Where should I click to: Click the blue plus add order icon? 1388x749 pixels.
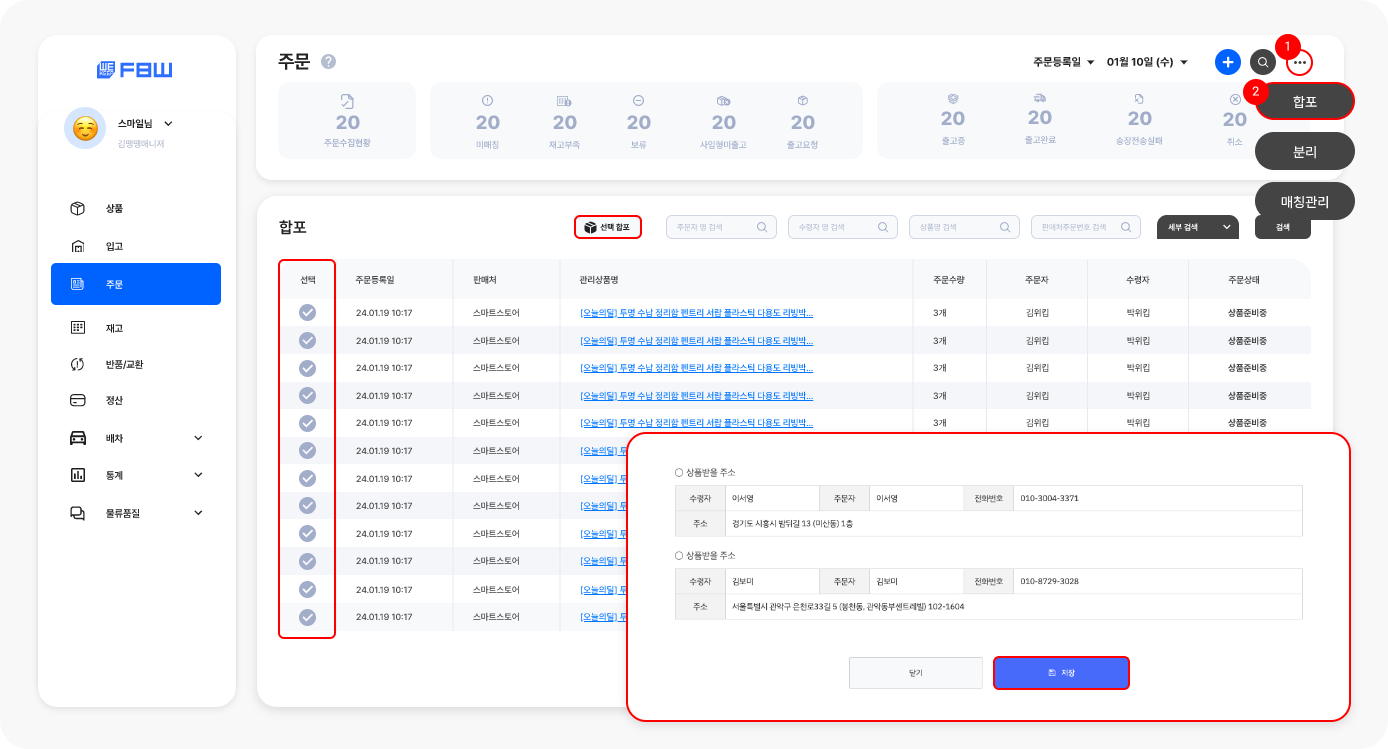1227,62
